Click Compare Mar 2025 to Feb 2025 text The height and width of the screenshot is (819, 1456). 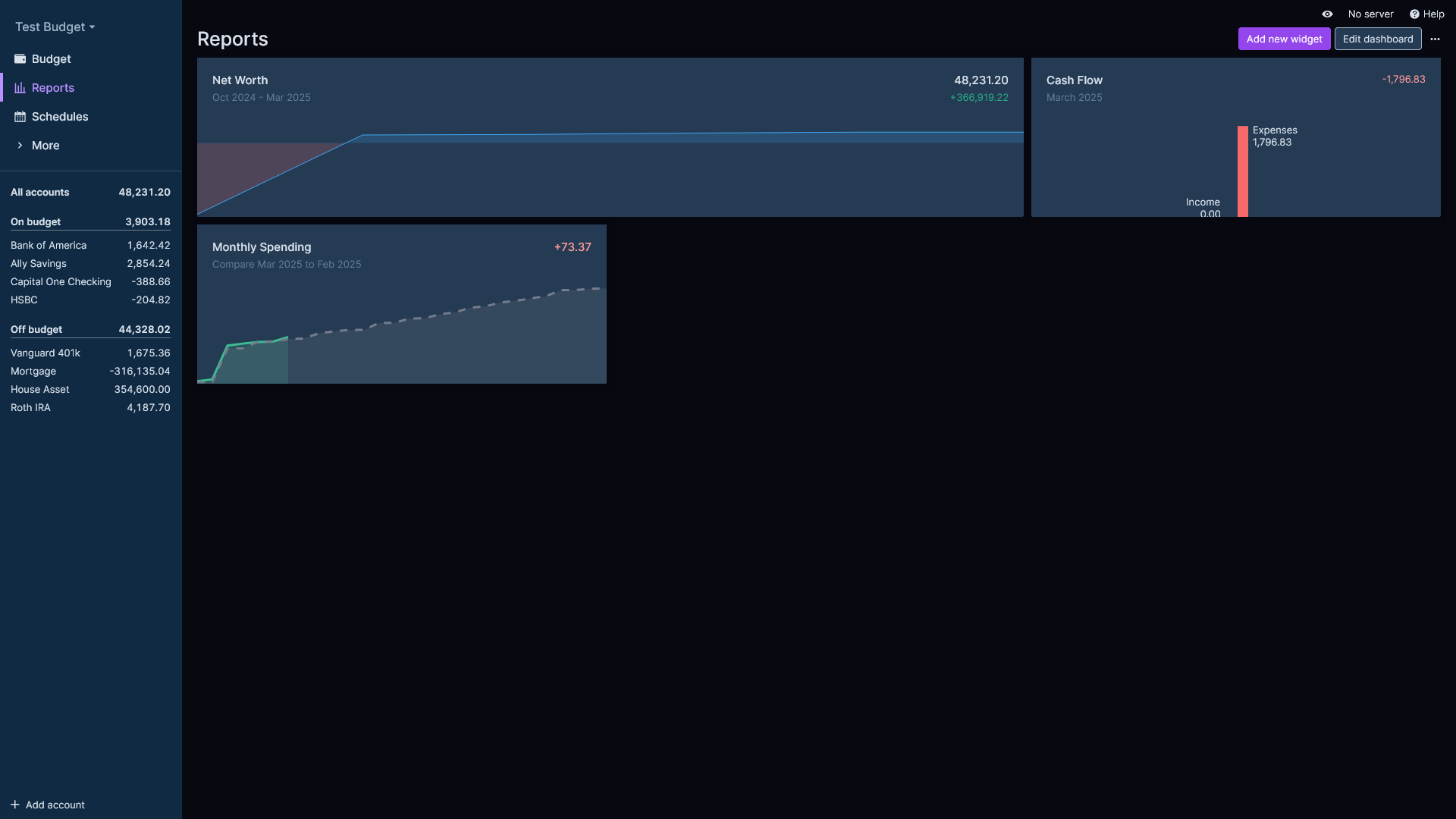tap(287, 265)
